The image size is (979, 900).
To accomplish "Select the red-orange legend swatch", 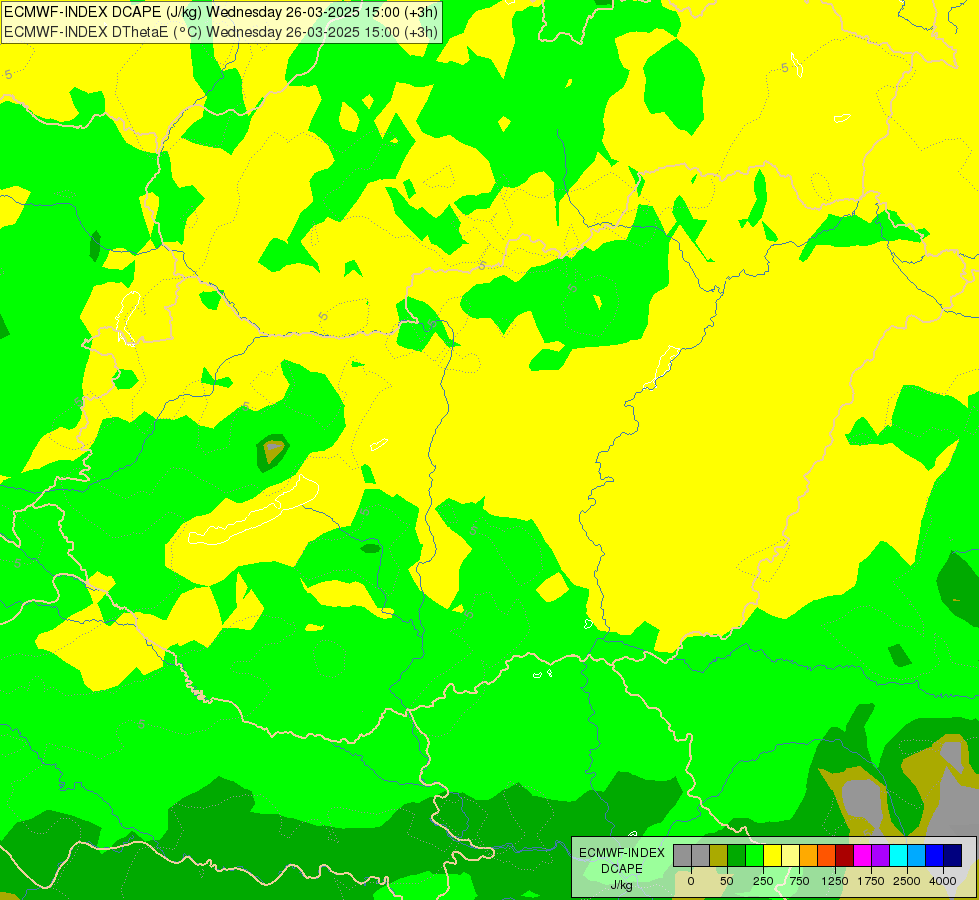I will point(827,855).
